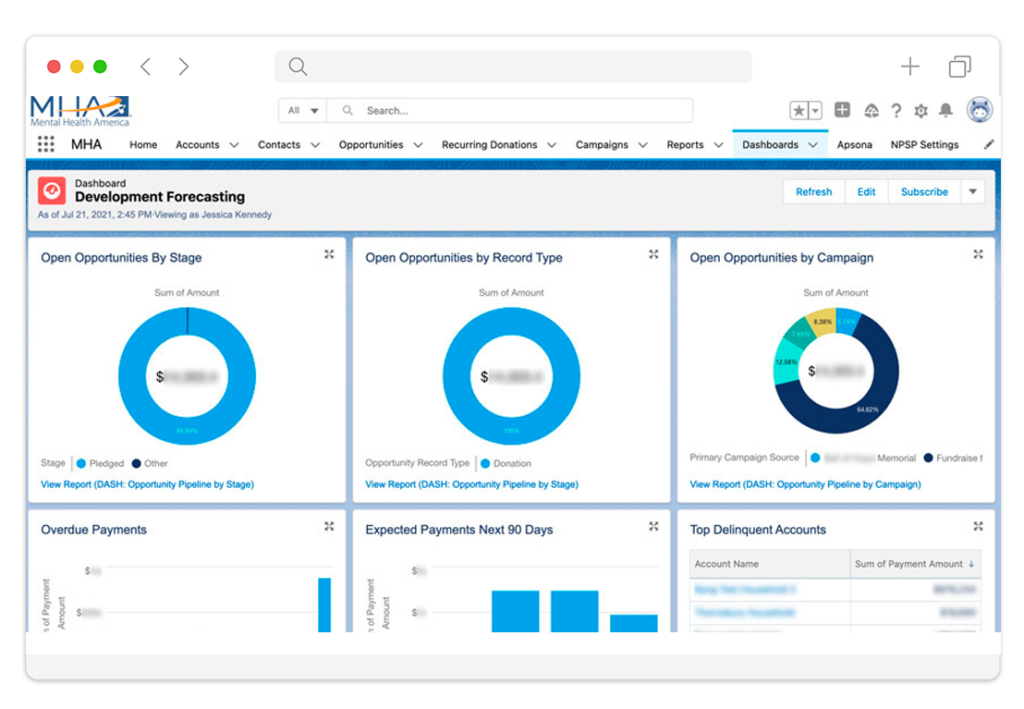Edit navigation bar pencil icon
This screenshot has width=1024, height=709.
(x=989, y=144)
